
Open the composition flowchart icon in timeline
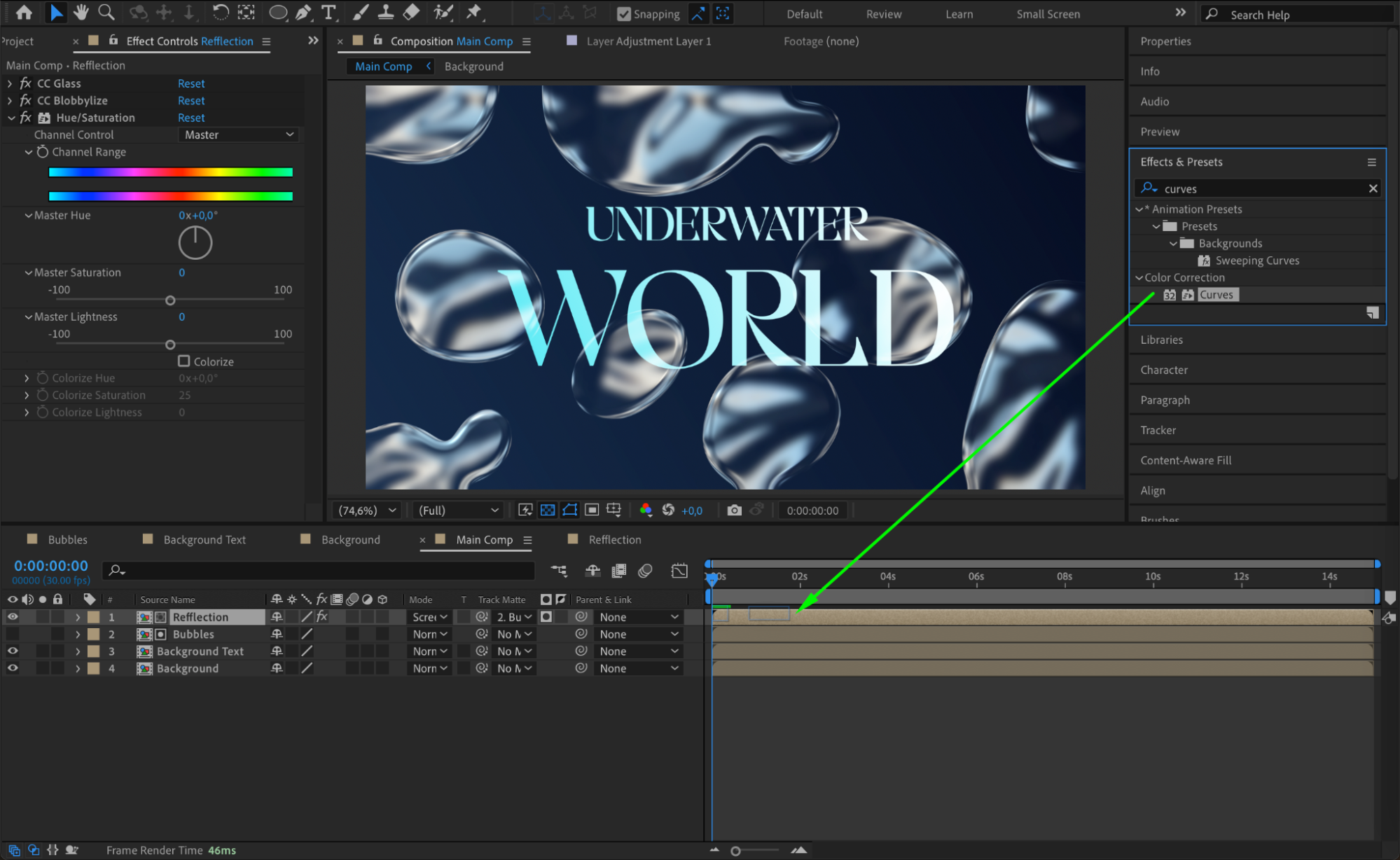point(559,571)
